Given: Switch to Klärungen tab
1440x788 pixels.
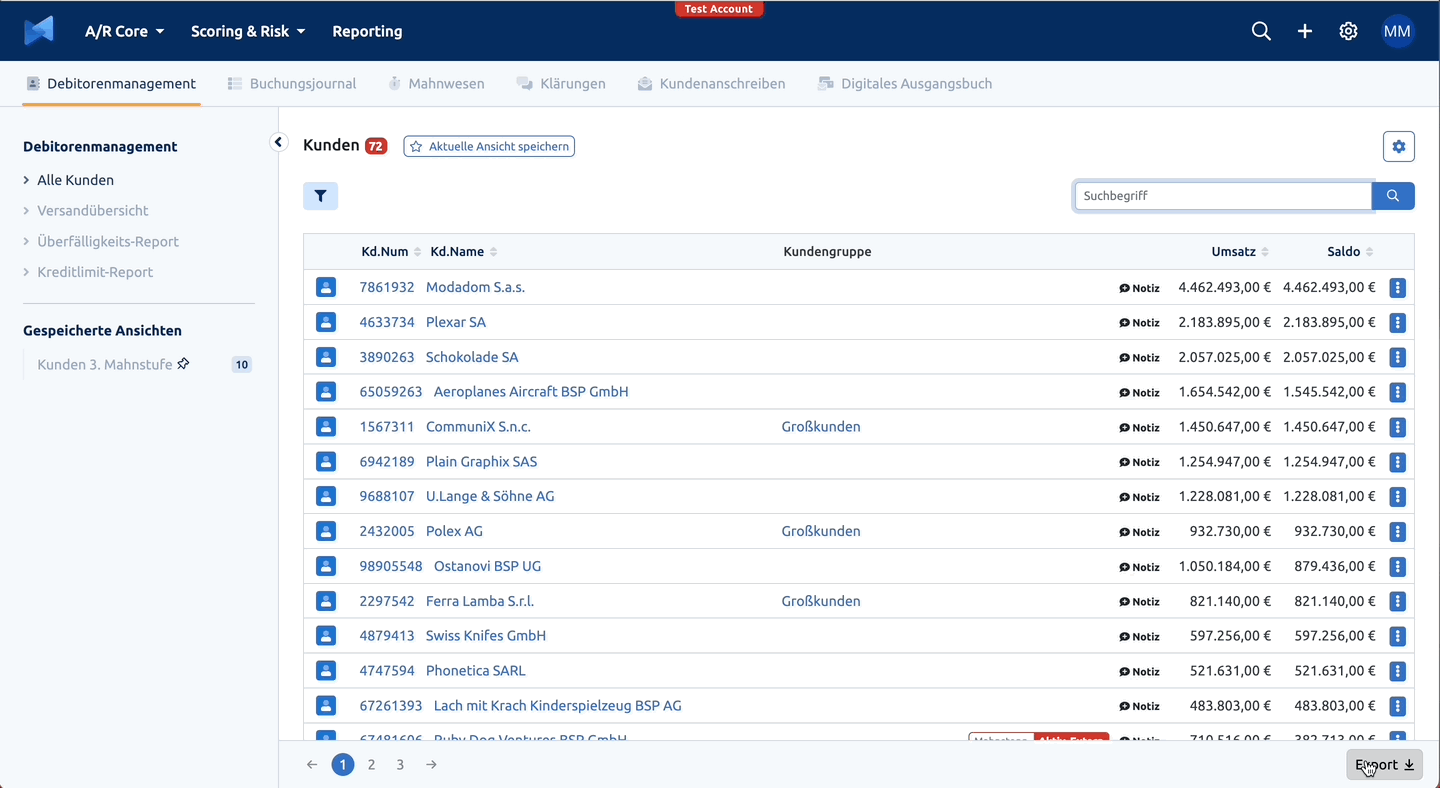Looking at the screenshot, I should point(561,84).
